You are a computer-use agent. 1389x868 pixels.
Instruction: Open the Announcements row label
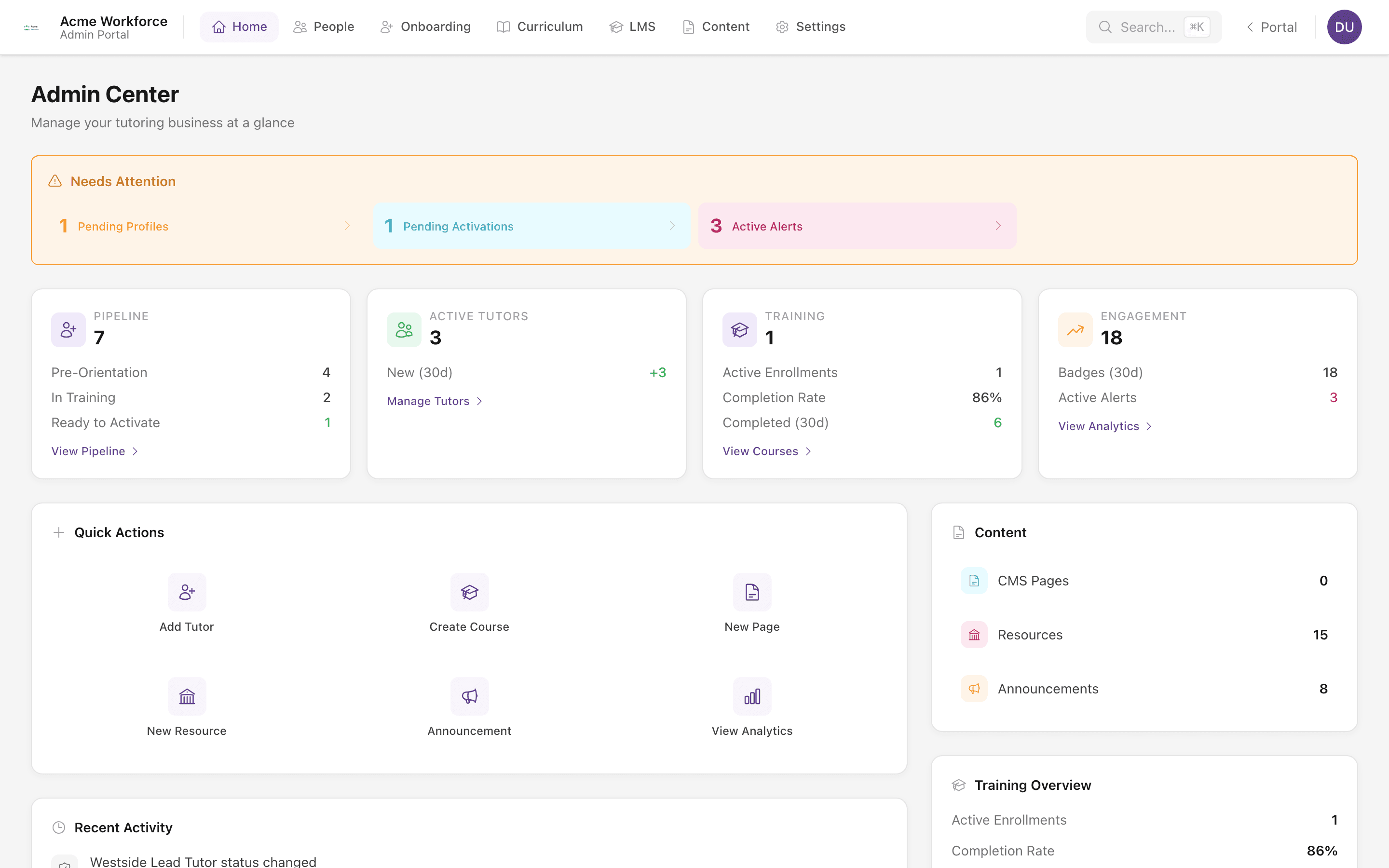coord(1048,688)
